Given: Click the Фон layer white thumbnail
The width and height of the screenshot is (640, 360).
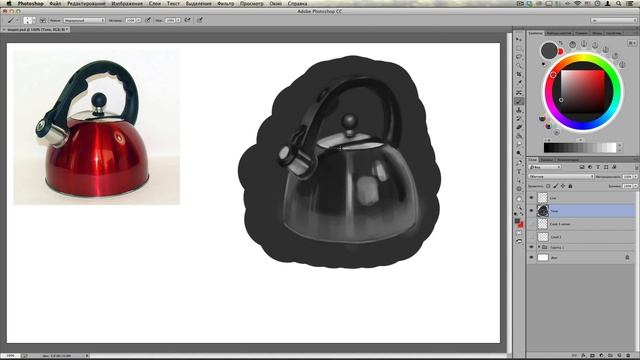Looking at the screenshot, I should (543, 258).
